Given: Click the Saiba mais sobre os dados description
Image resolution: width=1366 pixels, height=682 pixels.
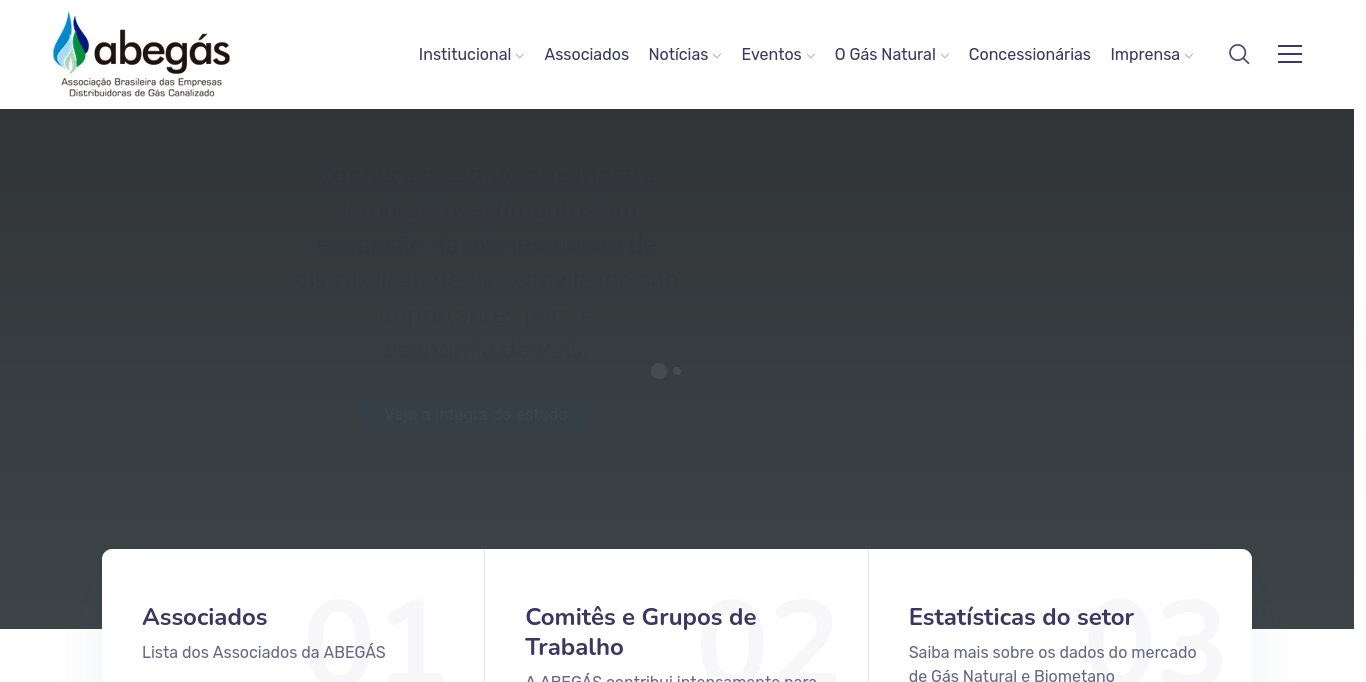Looking at the screenshot, I should coord(1052,663).
